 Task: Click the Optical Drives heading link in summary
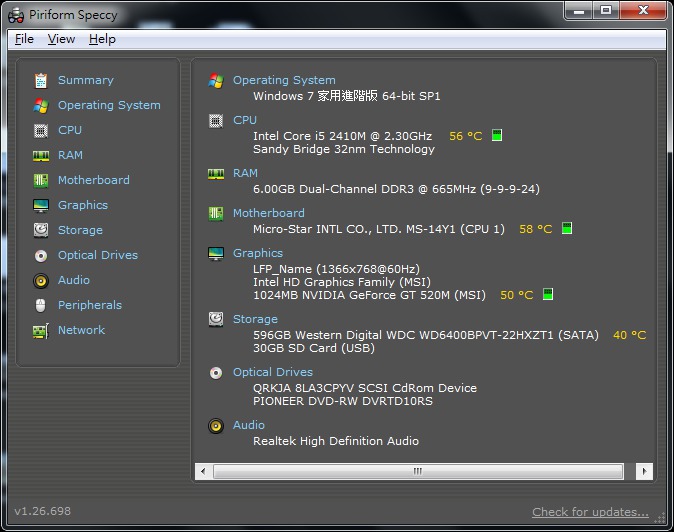tap(273, 372)
